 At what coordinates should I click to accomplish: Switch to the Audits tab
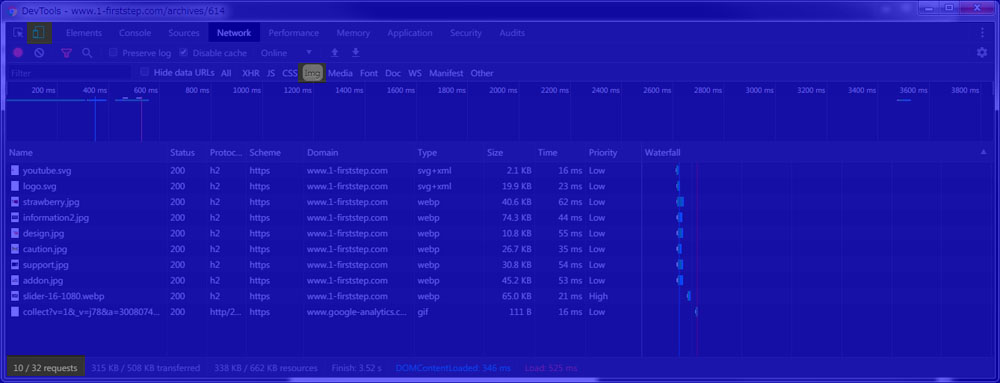(x=512, y=33)
